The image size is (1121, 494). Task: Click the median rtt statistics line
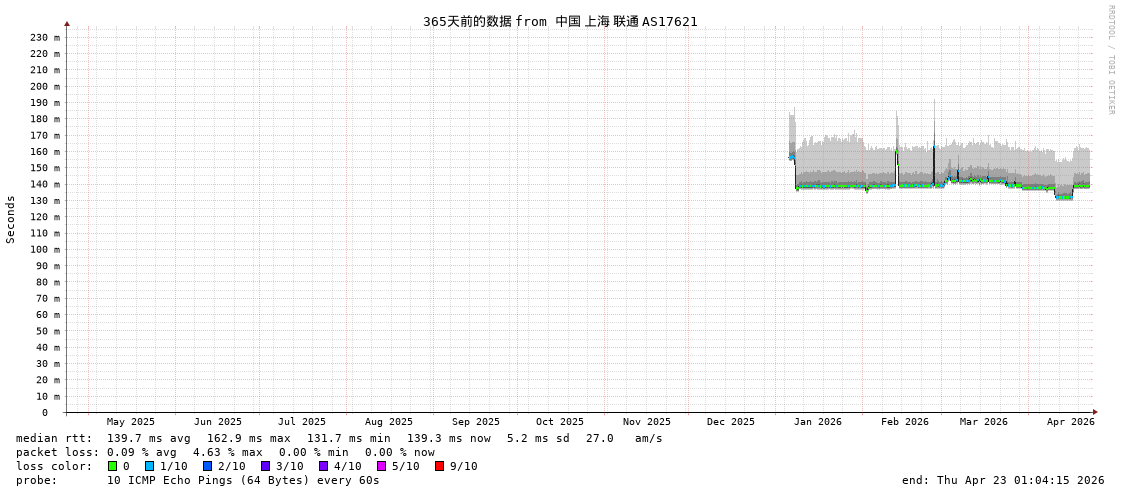(x=339, y=438)
